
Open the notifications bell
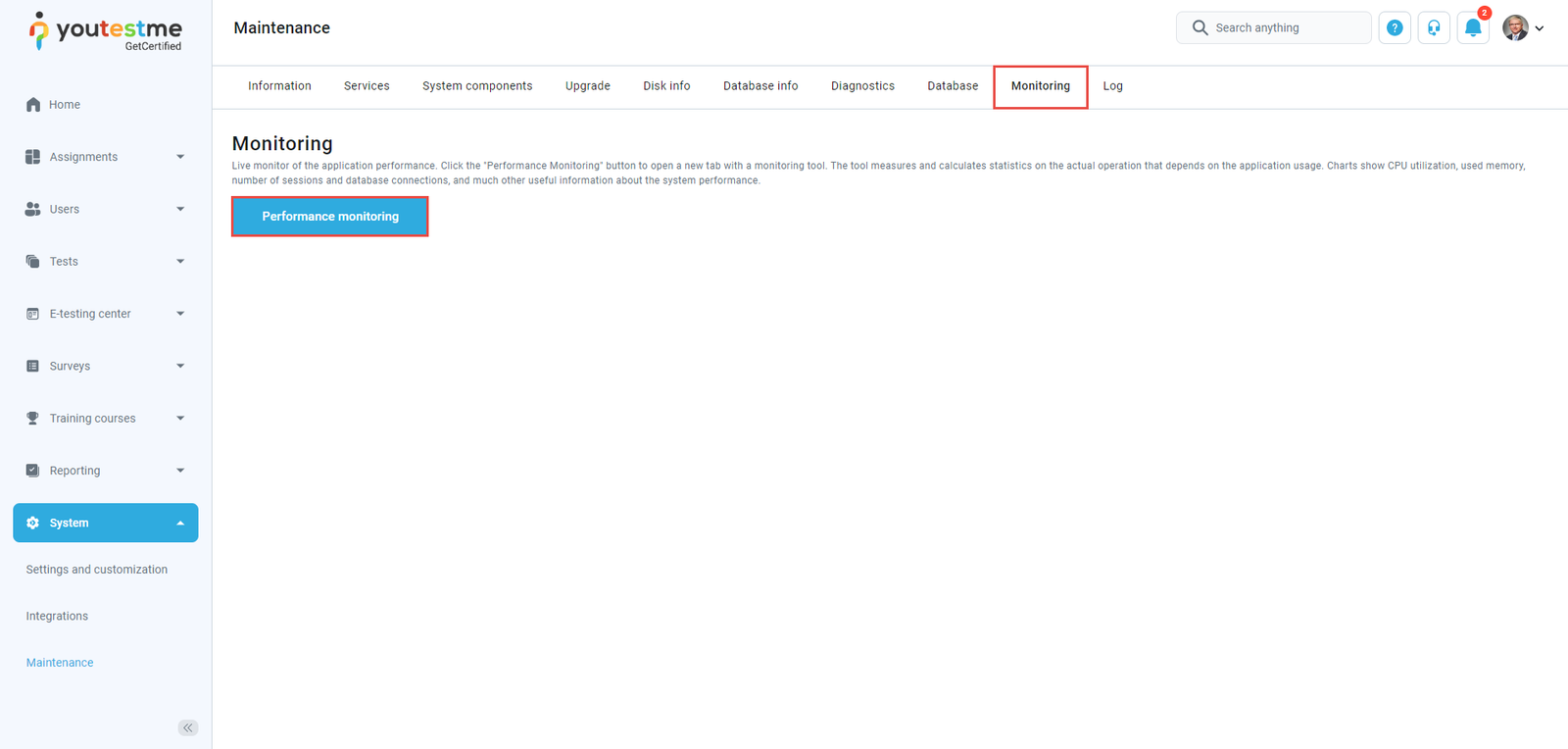1472,28
